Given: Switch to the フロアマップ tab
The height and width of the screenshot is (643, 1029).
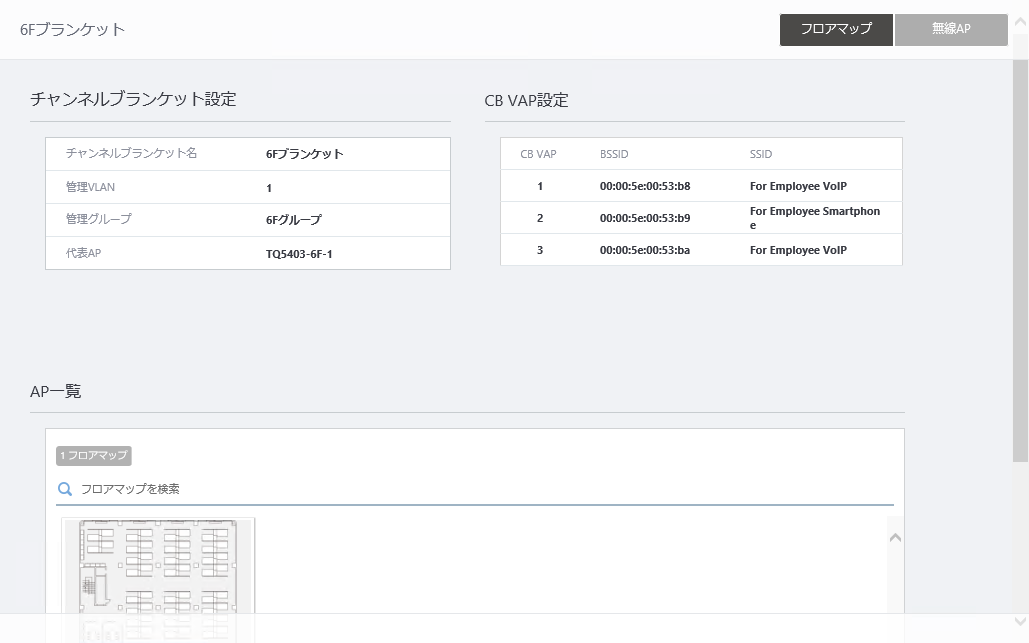Looking at the screenshot, I should [836, 30].
